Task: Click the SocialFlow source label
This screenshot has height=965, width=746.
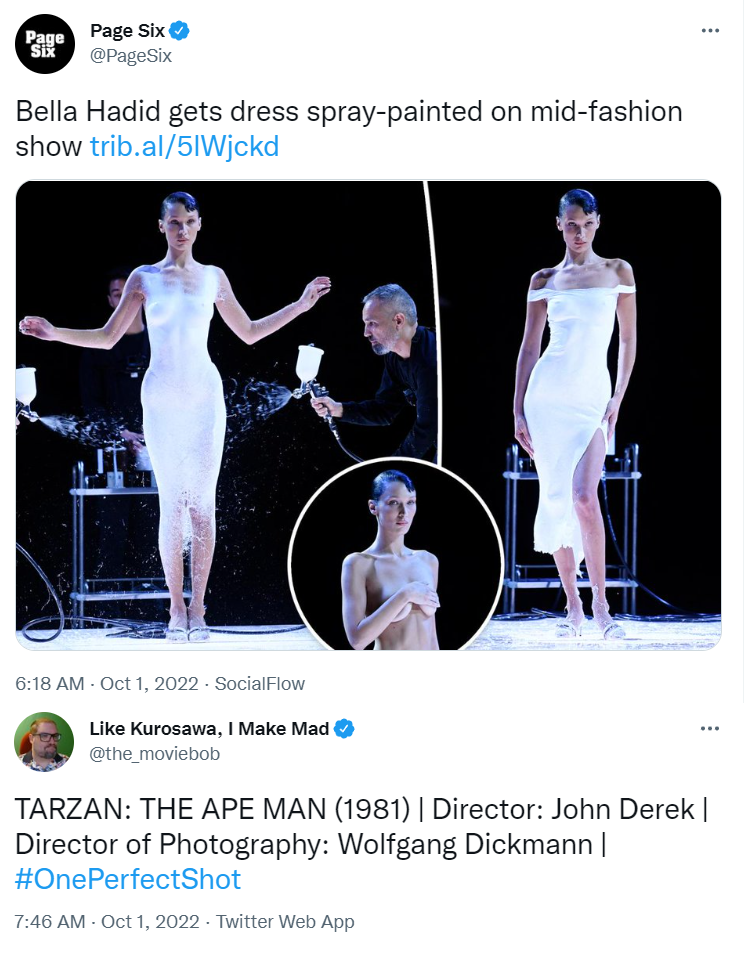Action: 260,684
